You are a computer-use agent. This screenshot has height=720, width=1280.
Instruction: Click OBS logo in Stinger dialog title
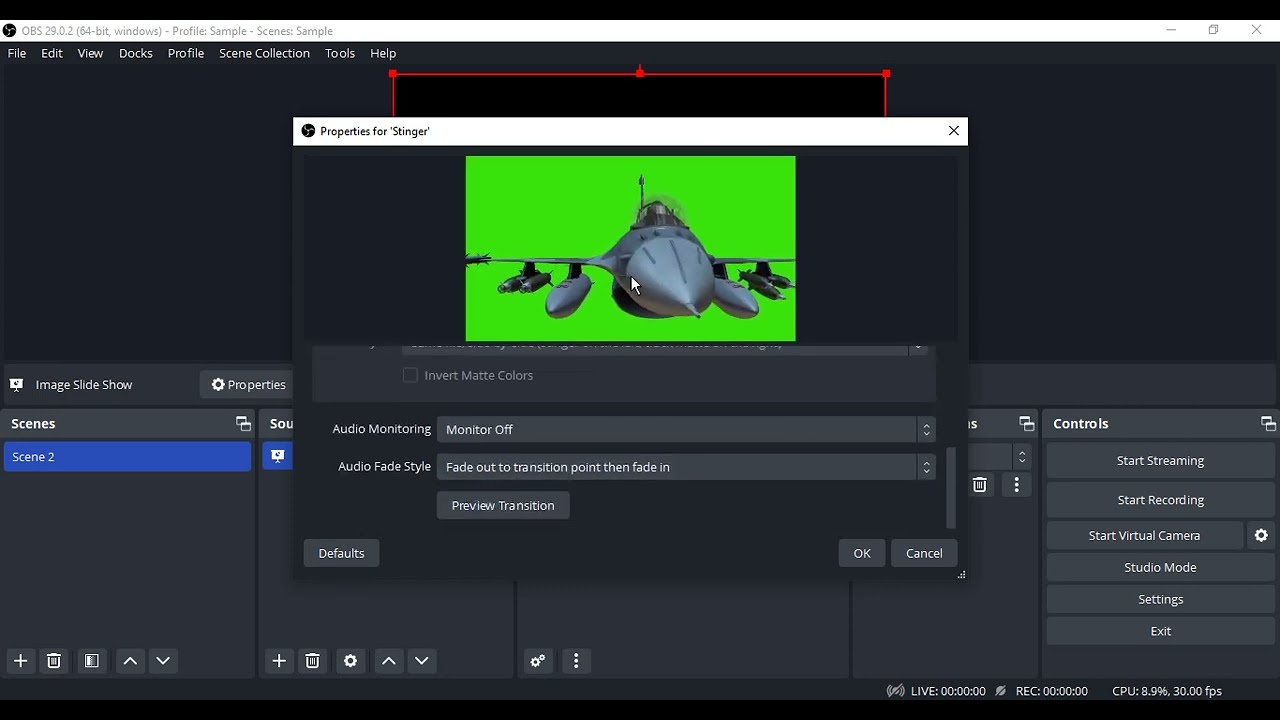pyautogui.click(x=308, y=131)
